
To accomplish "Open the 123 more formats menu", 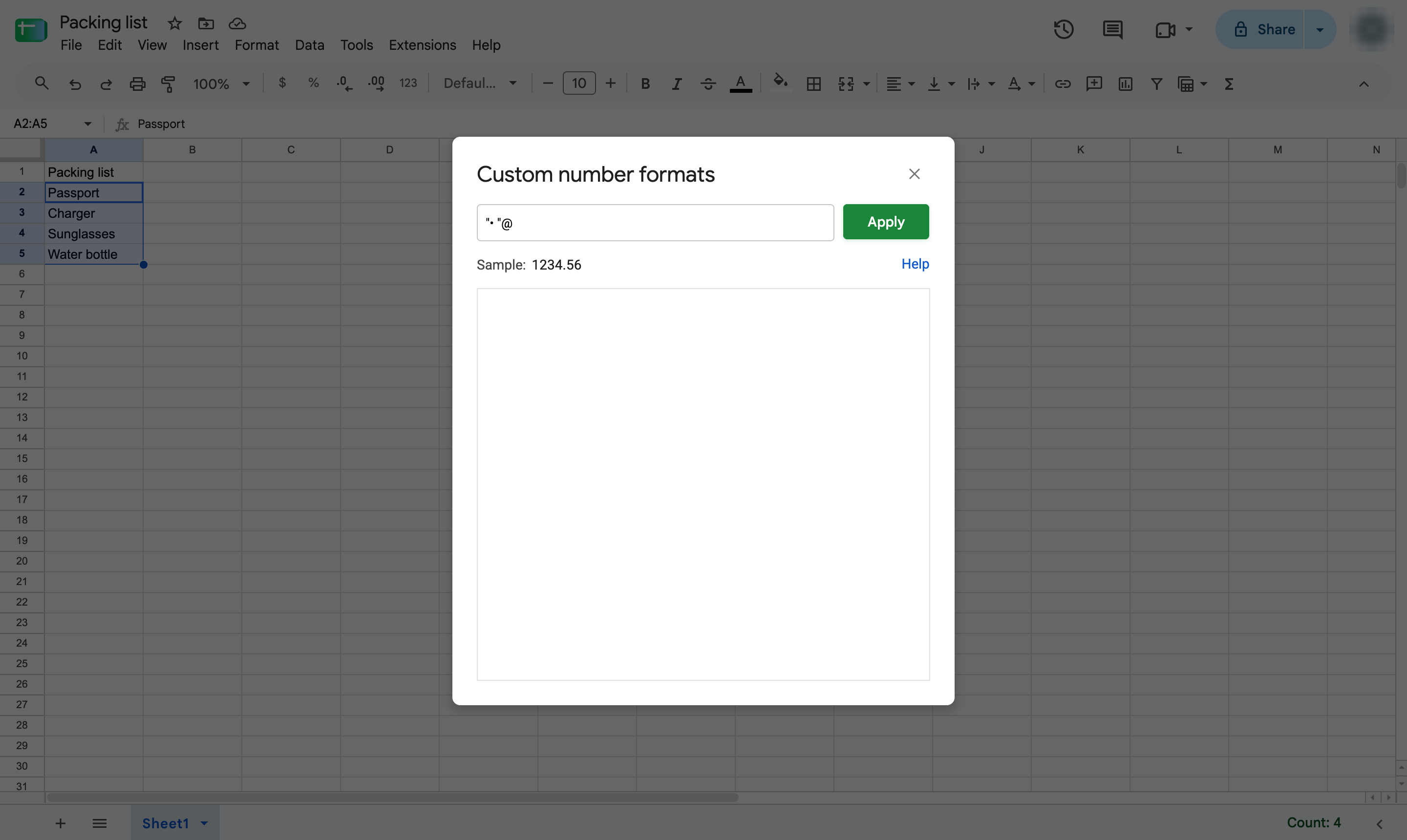I will click(408, 83).
